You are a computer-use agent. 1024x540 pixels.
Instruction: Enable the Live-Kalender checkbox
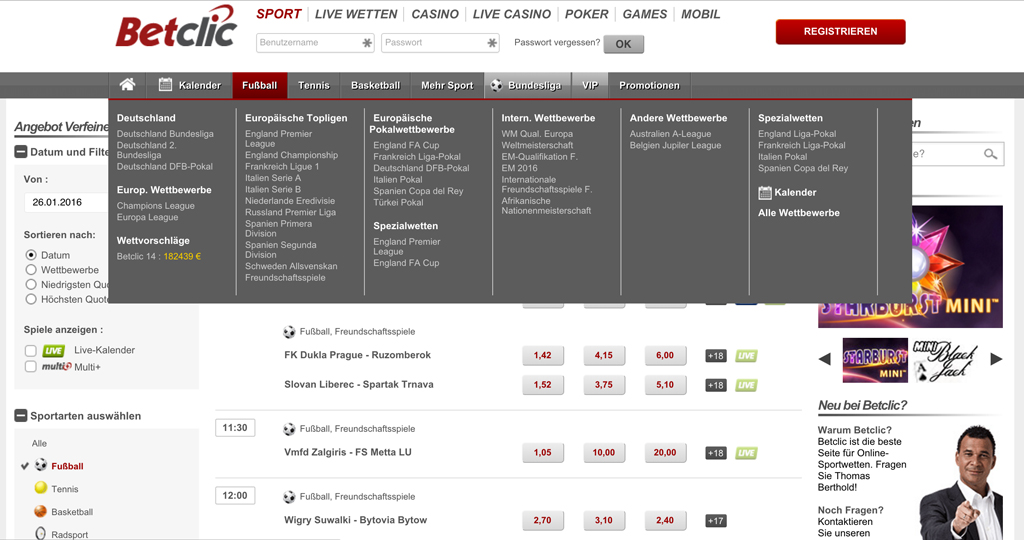pyautogui.click(x=31, y=351)
